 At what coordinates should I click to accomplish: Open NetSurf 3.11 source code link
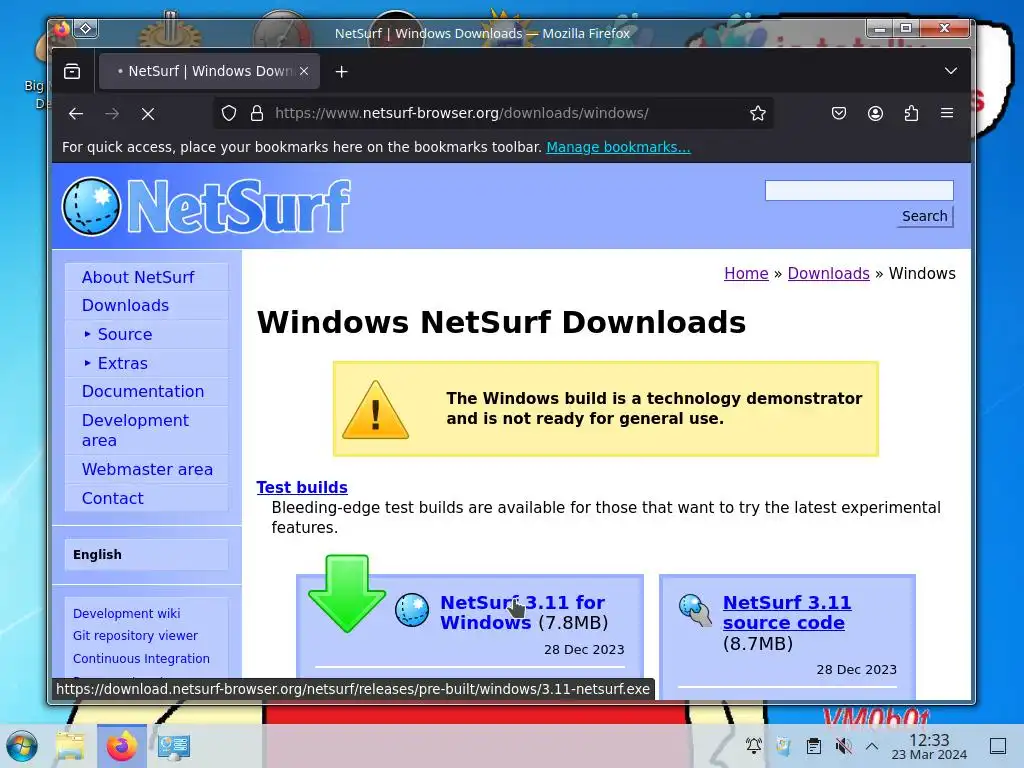(786, 612)
